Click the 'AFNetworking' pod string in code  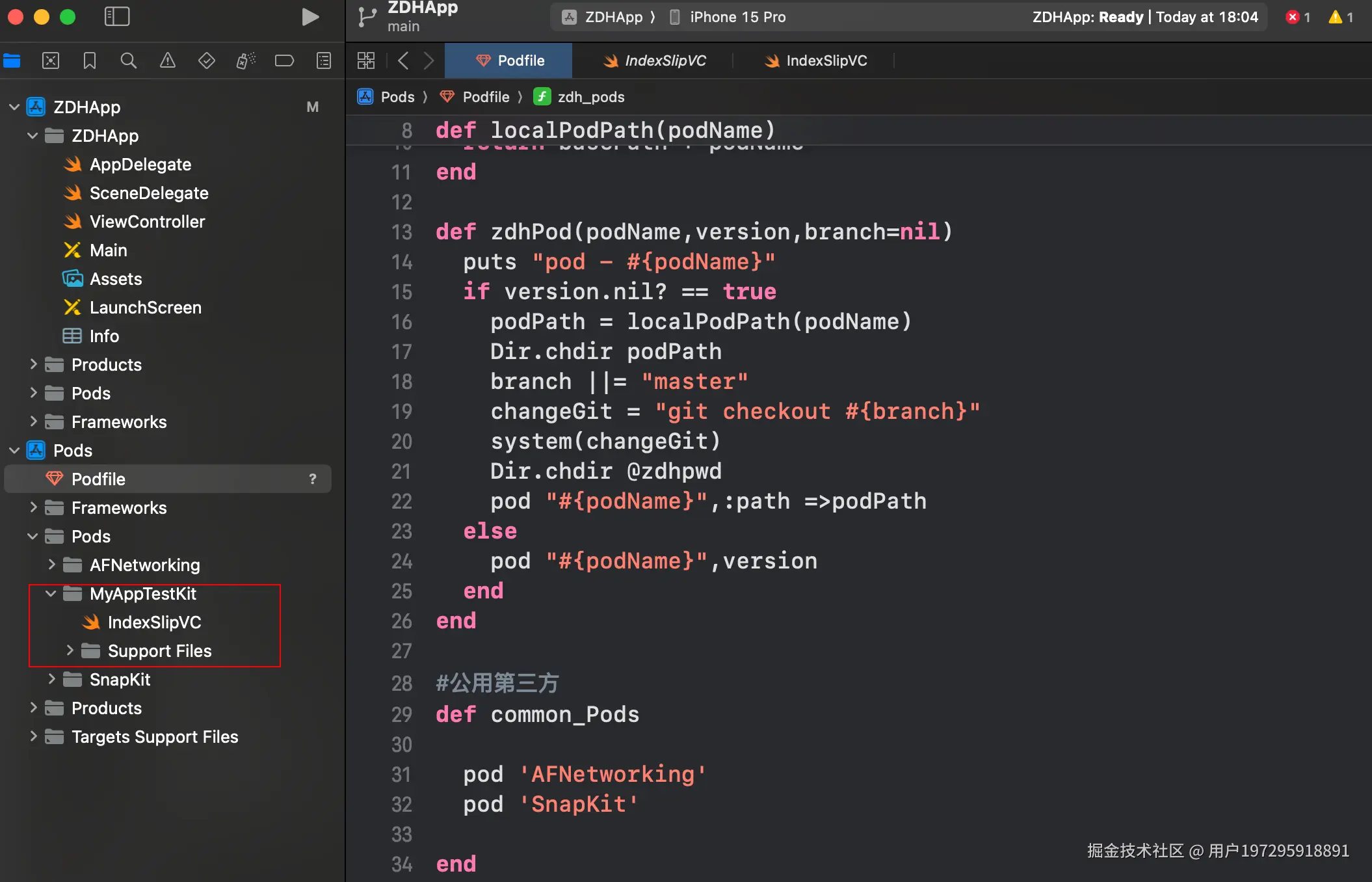point(613,775)
